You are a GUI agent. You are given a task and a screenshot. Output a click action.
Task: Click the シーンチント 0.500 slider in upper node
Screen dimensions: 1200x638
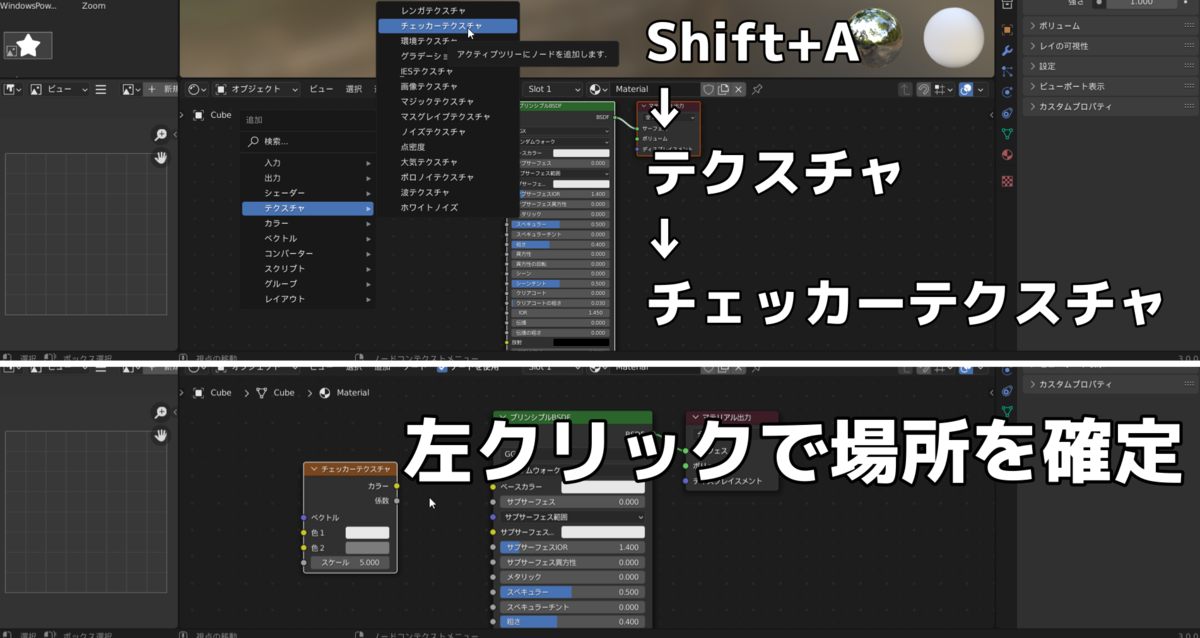[x=561, y=283]
